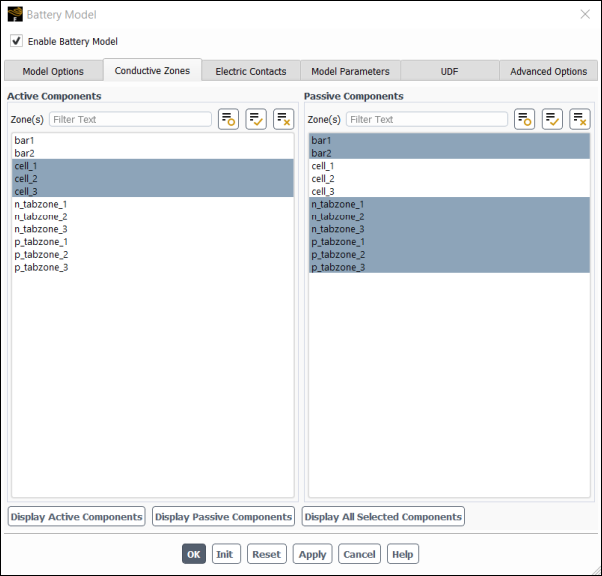This screenshot has height=576, width=602.
Task: Select all zones in Active Components list
Action: click(256, 120)
